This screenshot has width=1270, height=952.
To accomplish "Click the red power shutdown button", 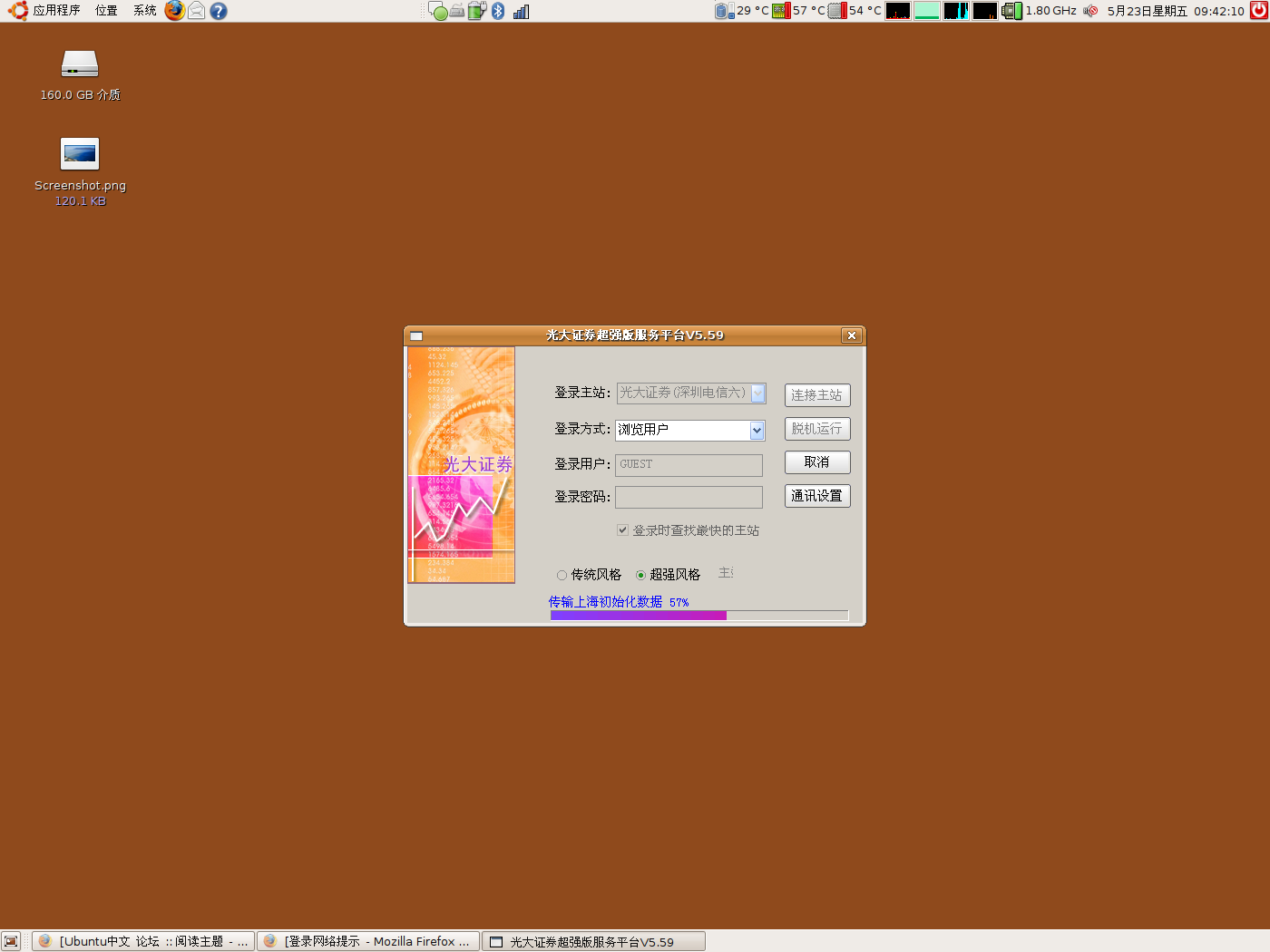I will [x=1258, y=11].
